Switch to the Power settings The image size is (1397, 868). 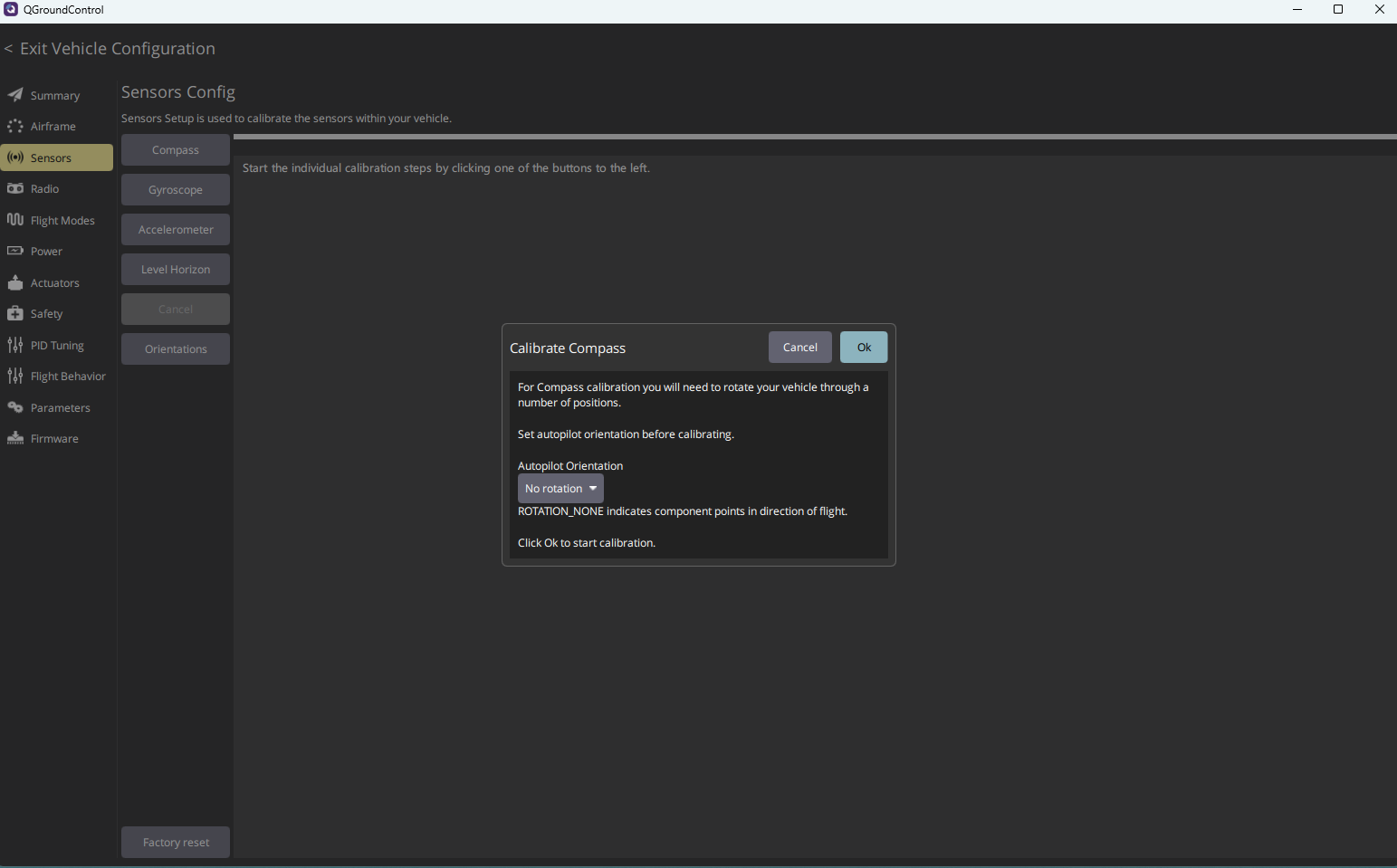pos(57,252)
